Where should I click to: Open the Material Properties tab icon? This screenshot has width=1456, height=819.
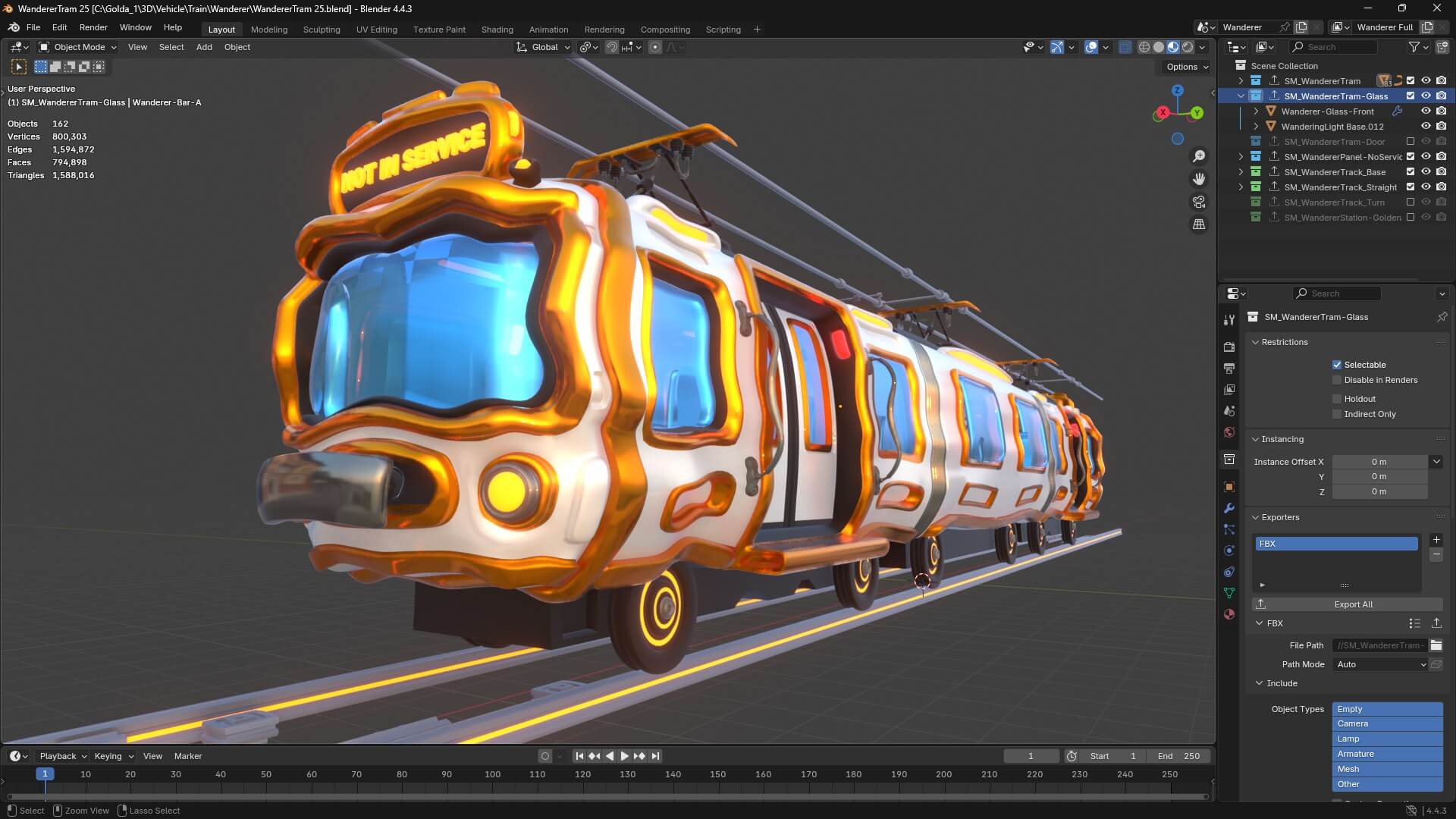click(x=1229, y=614)
